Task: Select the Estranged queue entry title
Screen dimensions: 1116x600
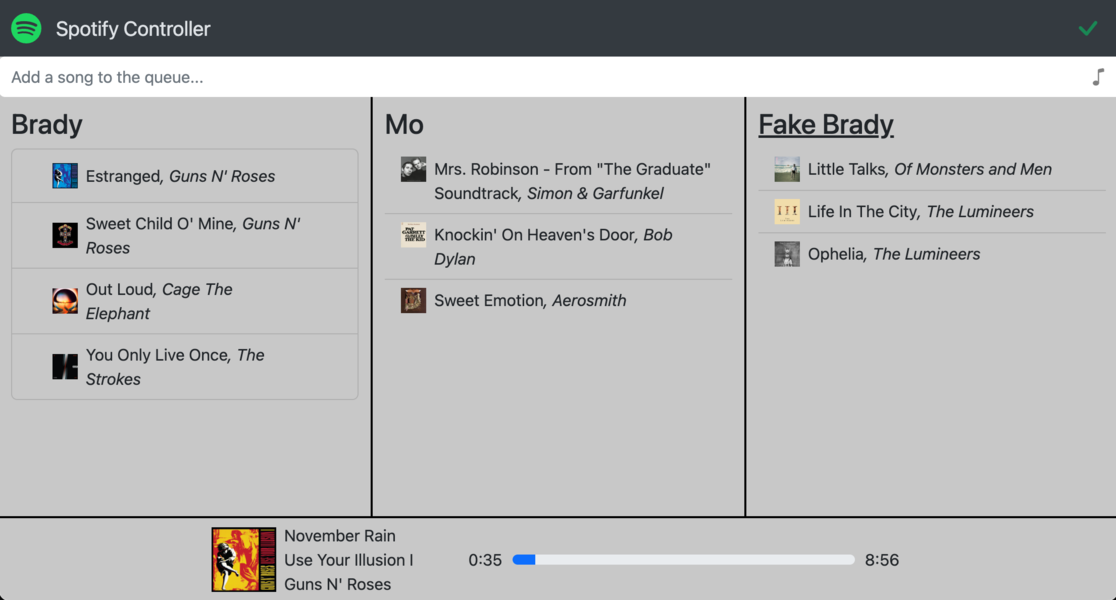Action: tap(124, 176)
